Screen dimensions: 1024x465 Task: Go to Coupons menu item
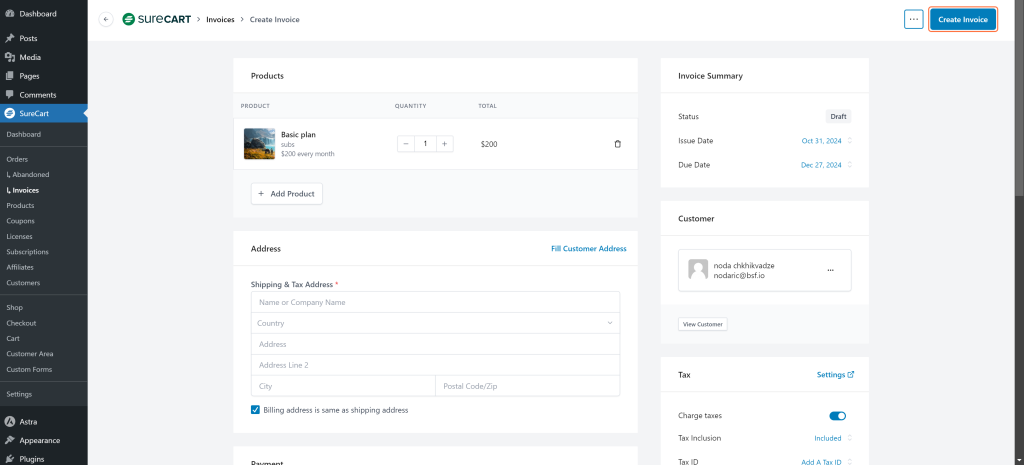pos(20,221)
